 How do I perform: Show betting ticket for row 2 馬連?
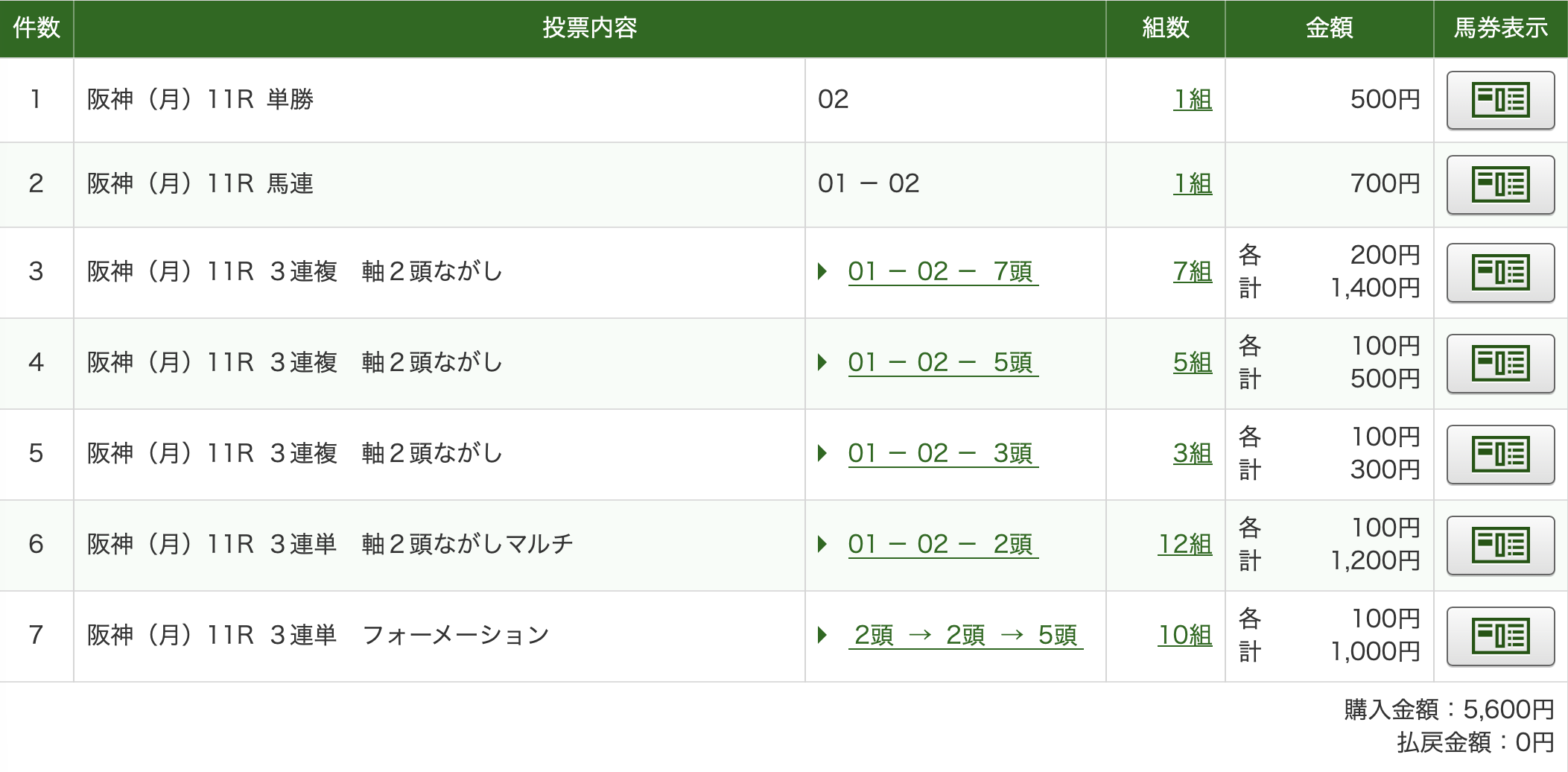[1500, 184]
